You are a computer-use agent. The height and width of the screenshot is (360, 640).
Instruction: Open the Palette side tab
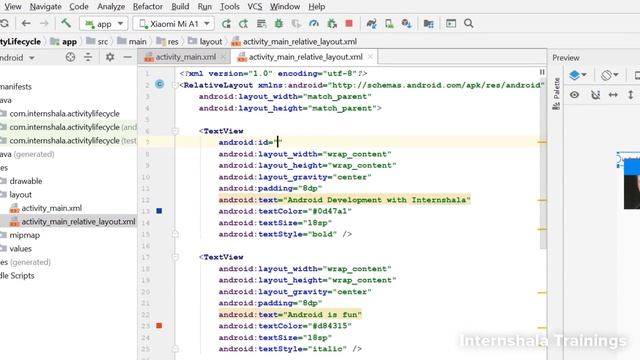(556, 94)
